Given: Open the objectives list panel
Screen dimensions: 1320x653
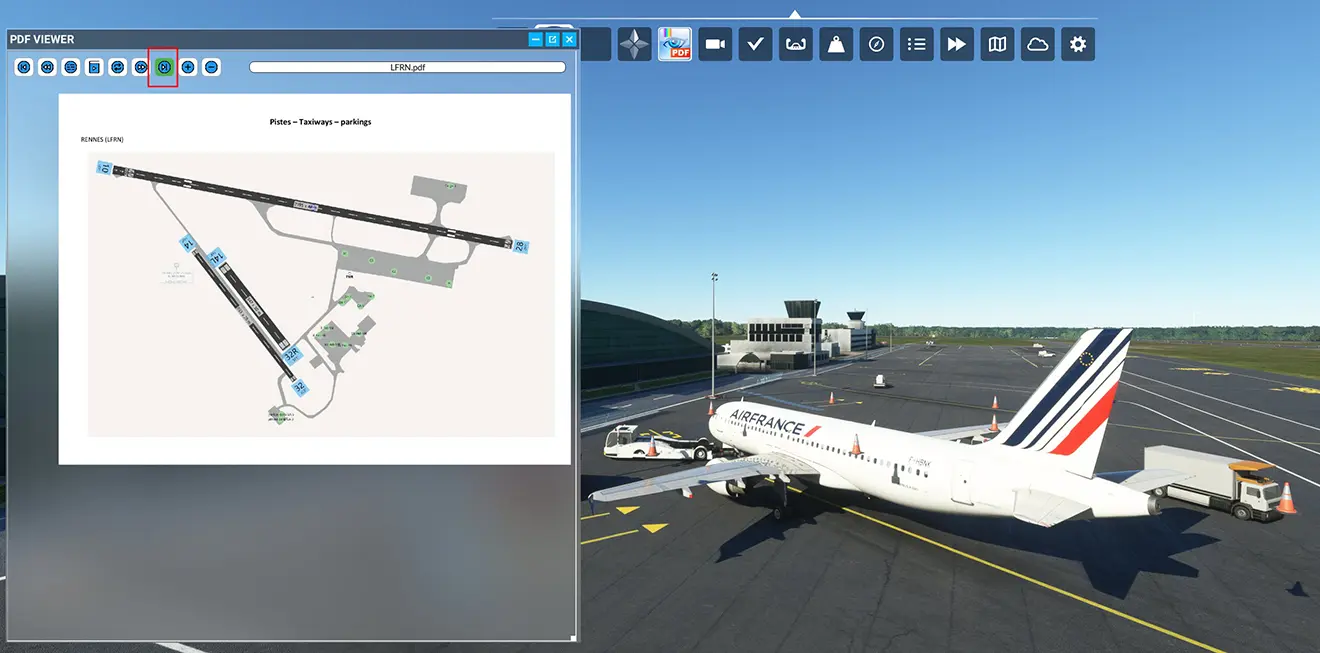Looking at the screenshot, I should 917,44.
